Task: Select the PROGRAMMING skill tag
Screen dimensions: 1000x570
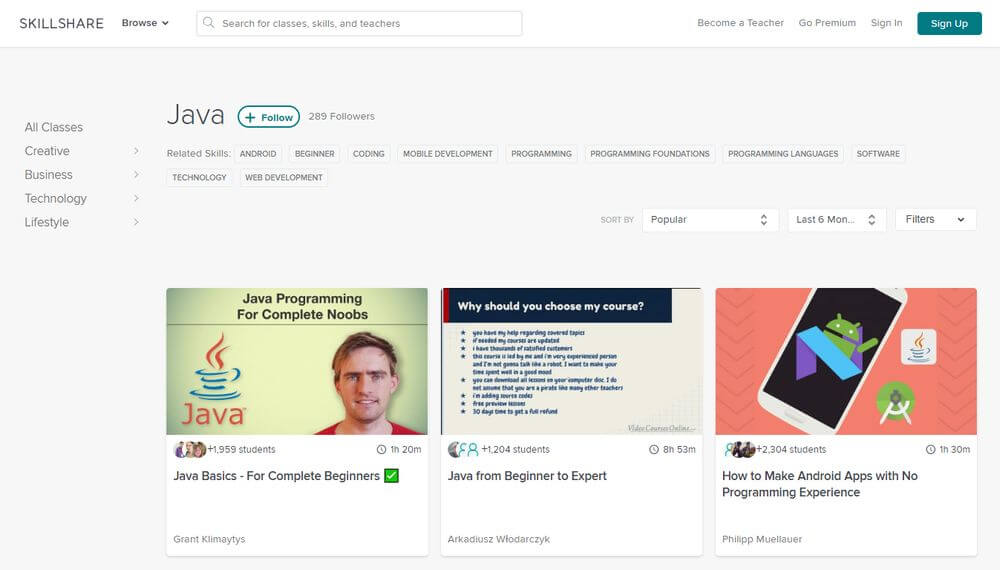Action: [541, 154]
